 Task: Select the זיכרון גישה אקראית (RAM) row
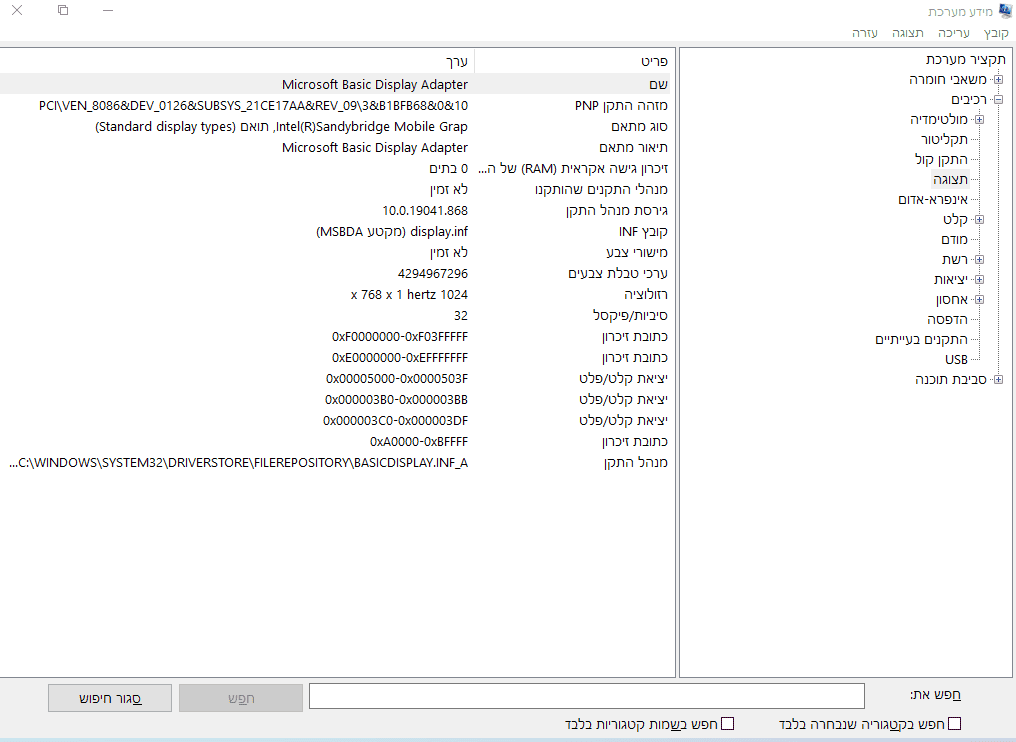point(335,168)
